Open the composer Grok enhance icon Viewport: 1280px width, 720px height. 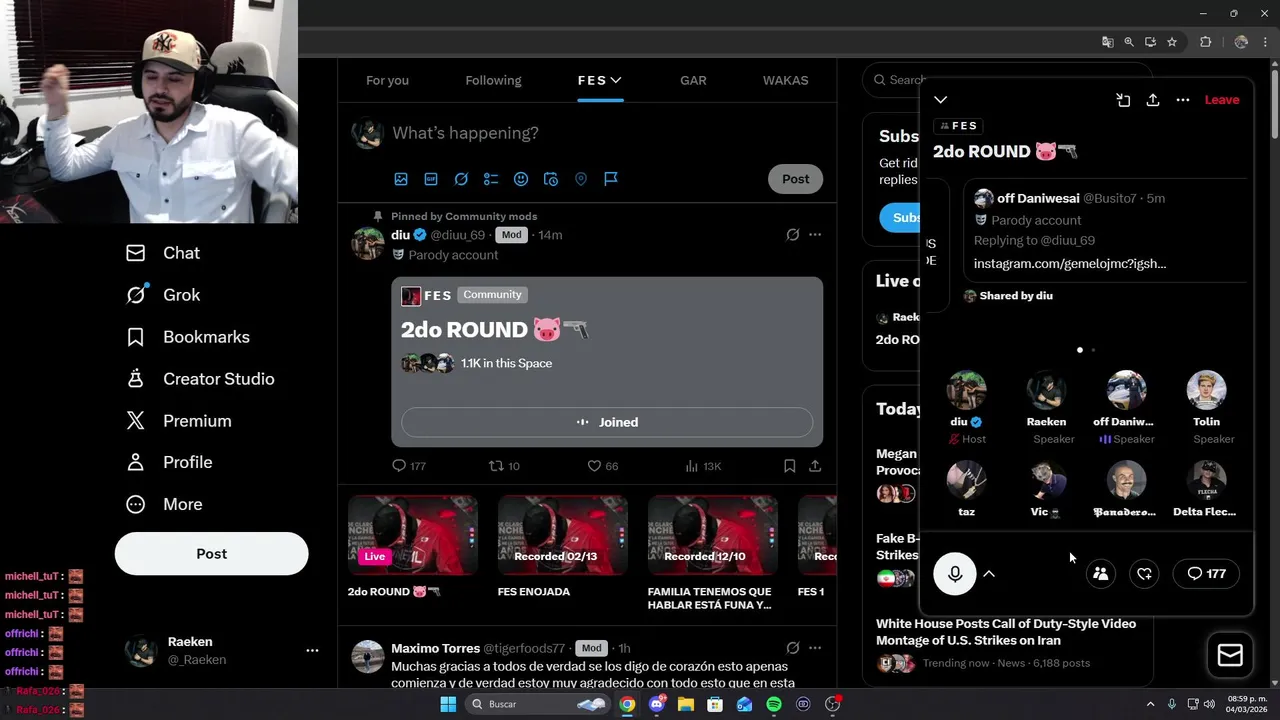[x=461, y=179]
